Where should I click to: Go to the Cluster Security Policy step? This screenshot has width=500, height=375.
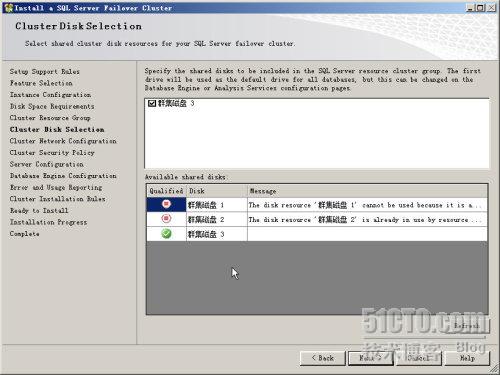[52, 152]
